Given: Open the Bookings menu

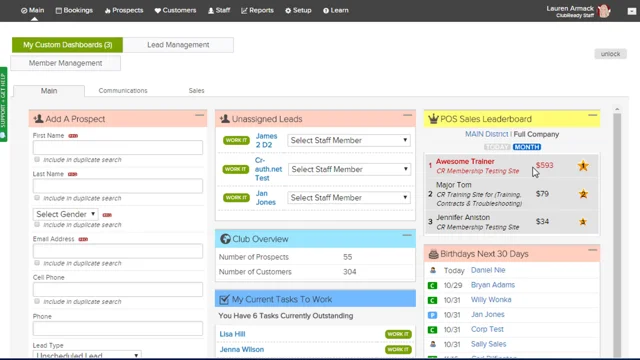Looking at the screenshot, I should pyautogui.click(x=74, y=11).
